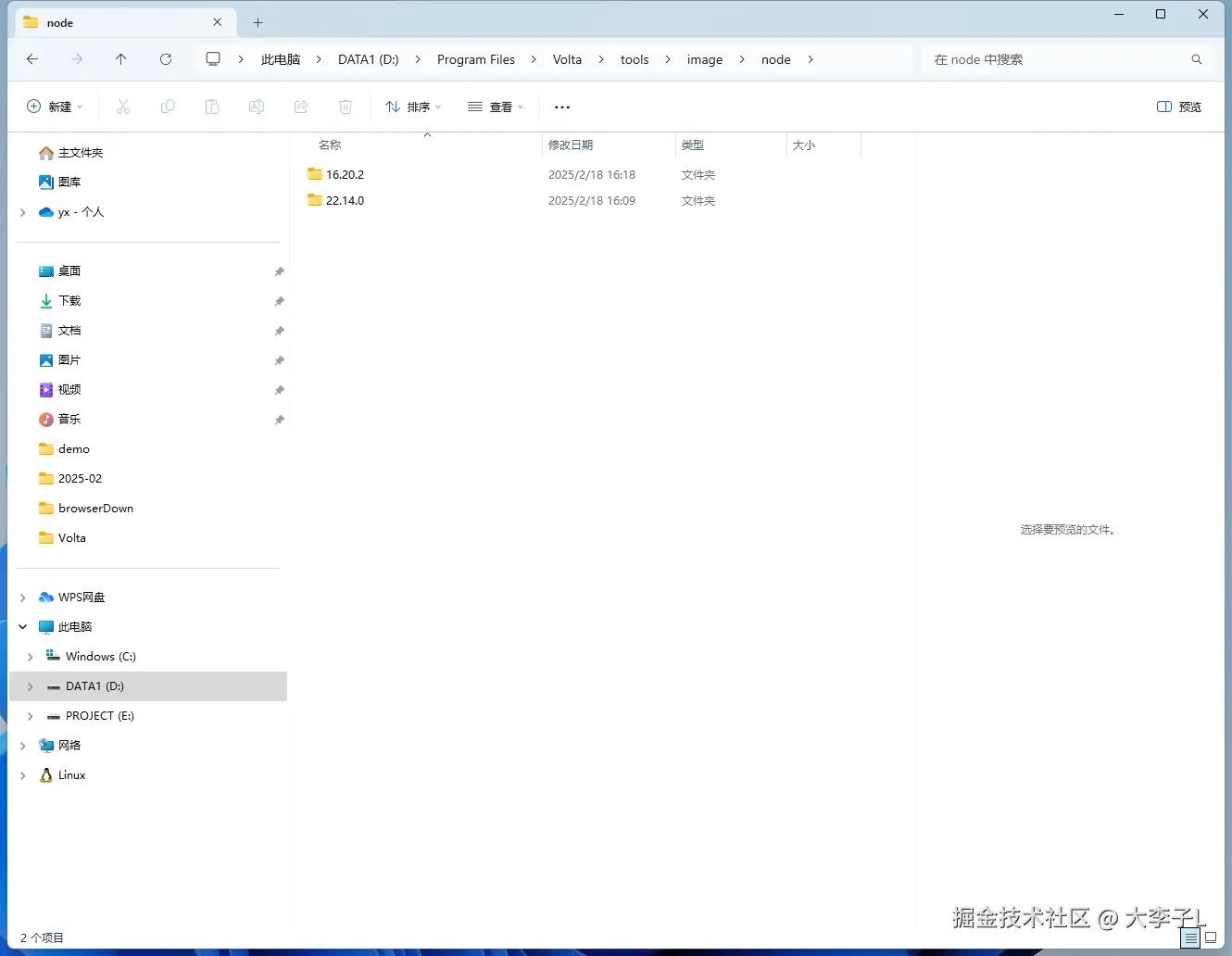Collapse the 此电脑 node in sidebar

(x=22, y=626)
